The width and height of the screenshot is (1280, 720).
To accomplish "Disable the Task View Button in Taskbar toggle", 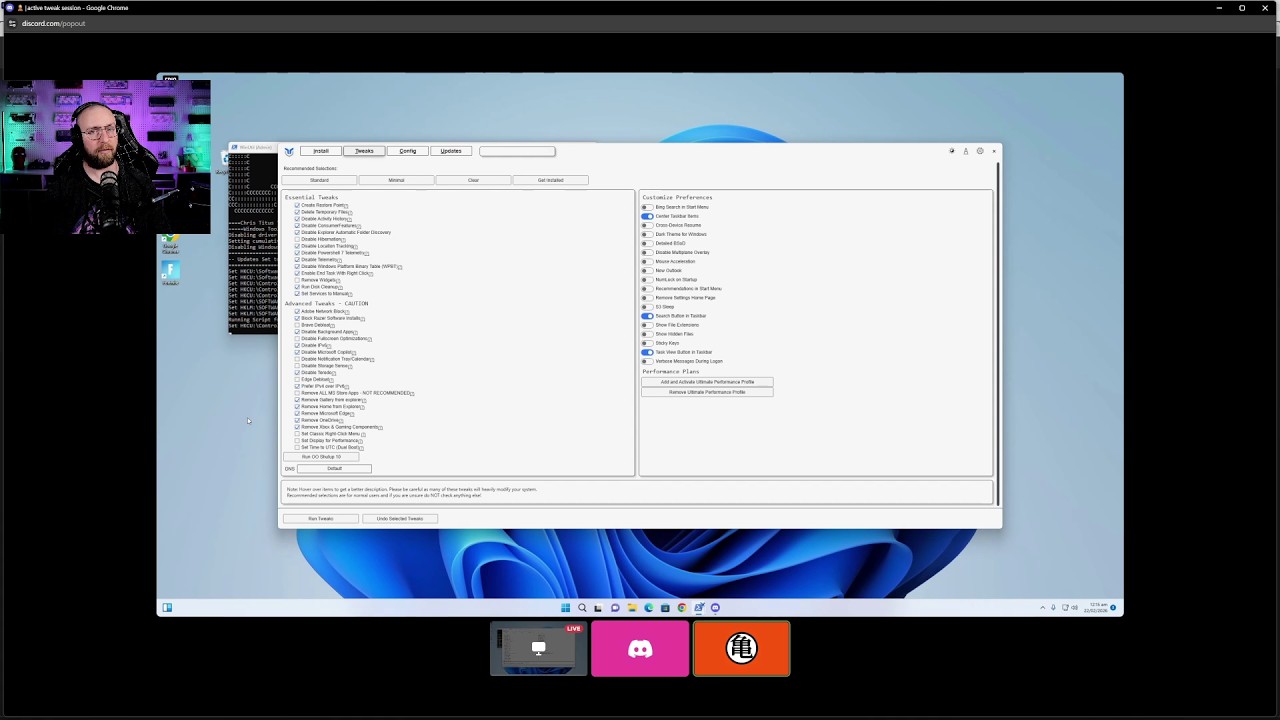I will 647,352.
